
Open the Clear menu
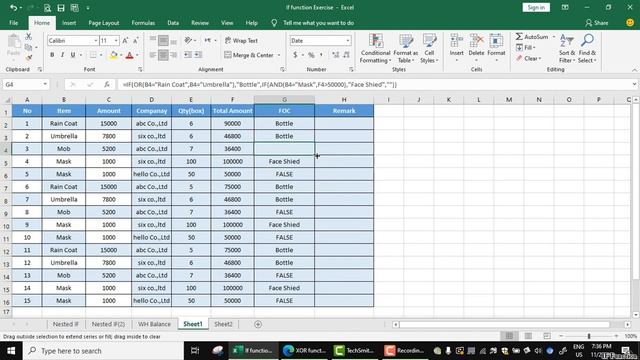(529, 59)
